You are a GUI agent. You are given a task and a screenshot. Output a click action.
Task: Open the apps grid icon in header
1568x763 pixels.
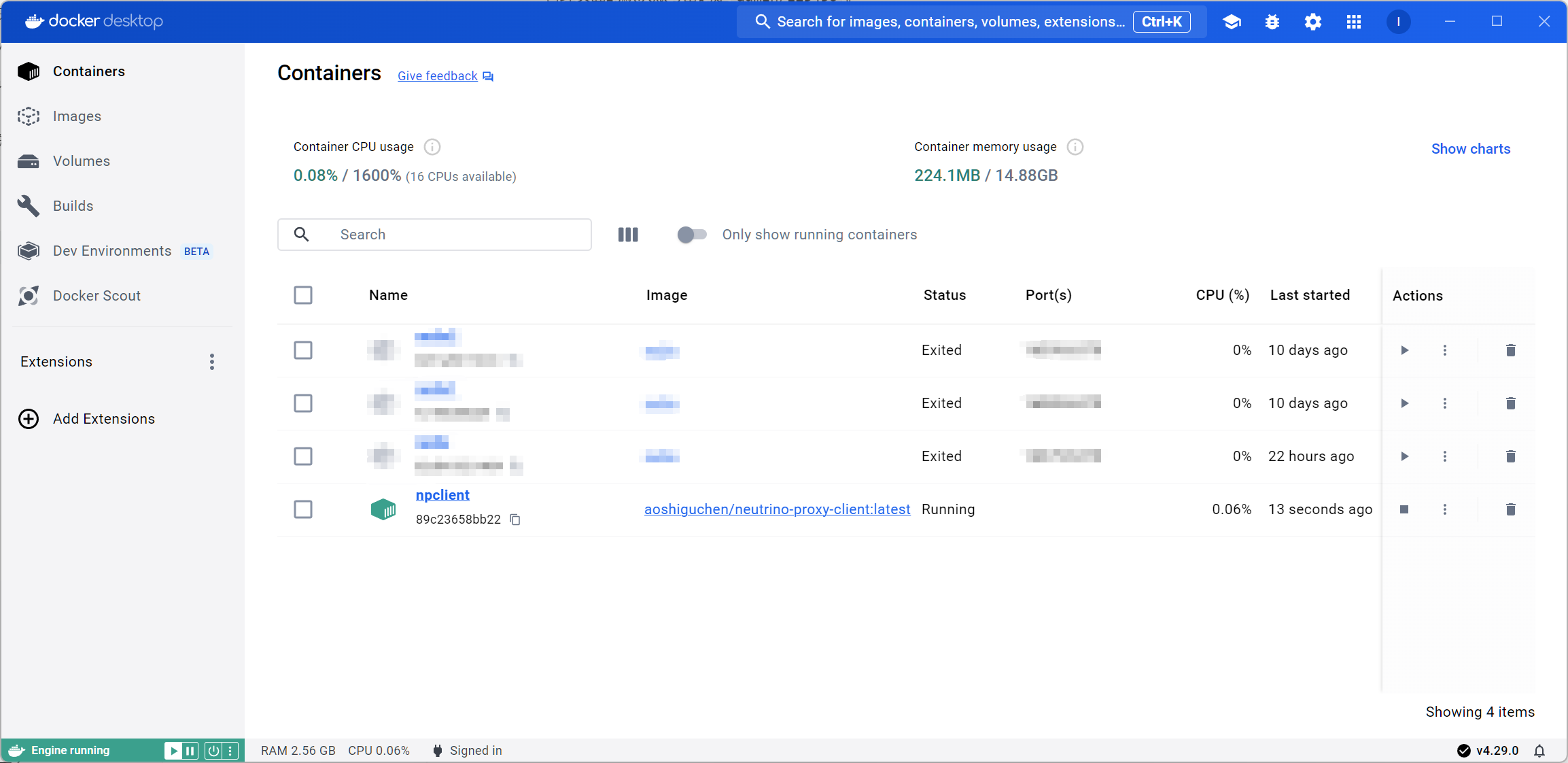1354,22
